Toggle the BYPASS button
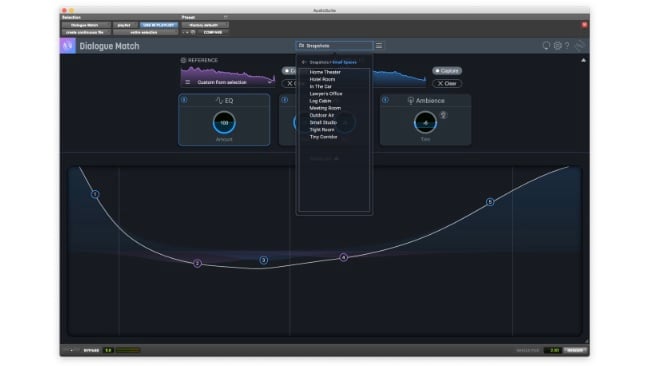Viewport: 650px width, 366px height. 91,350
